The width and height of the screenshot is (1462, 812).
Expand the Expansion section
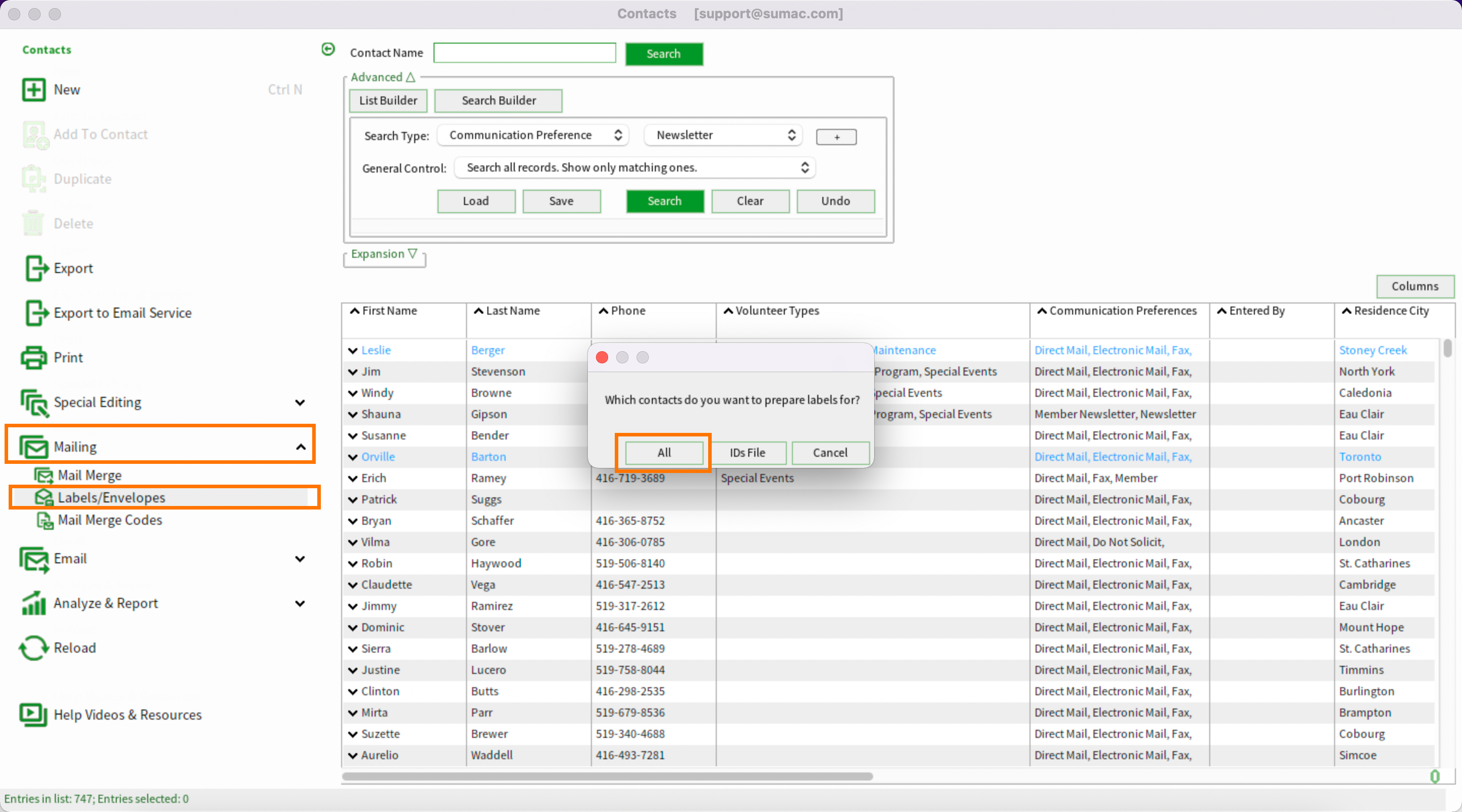tap(384, 254)
